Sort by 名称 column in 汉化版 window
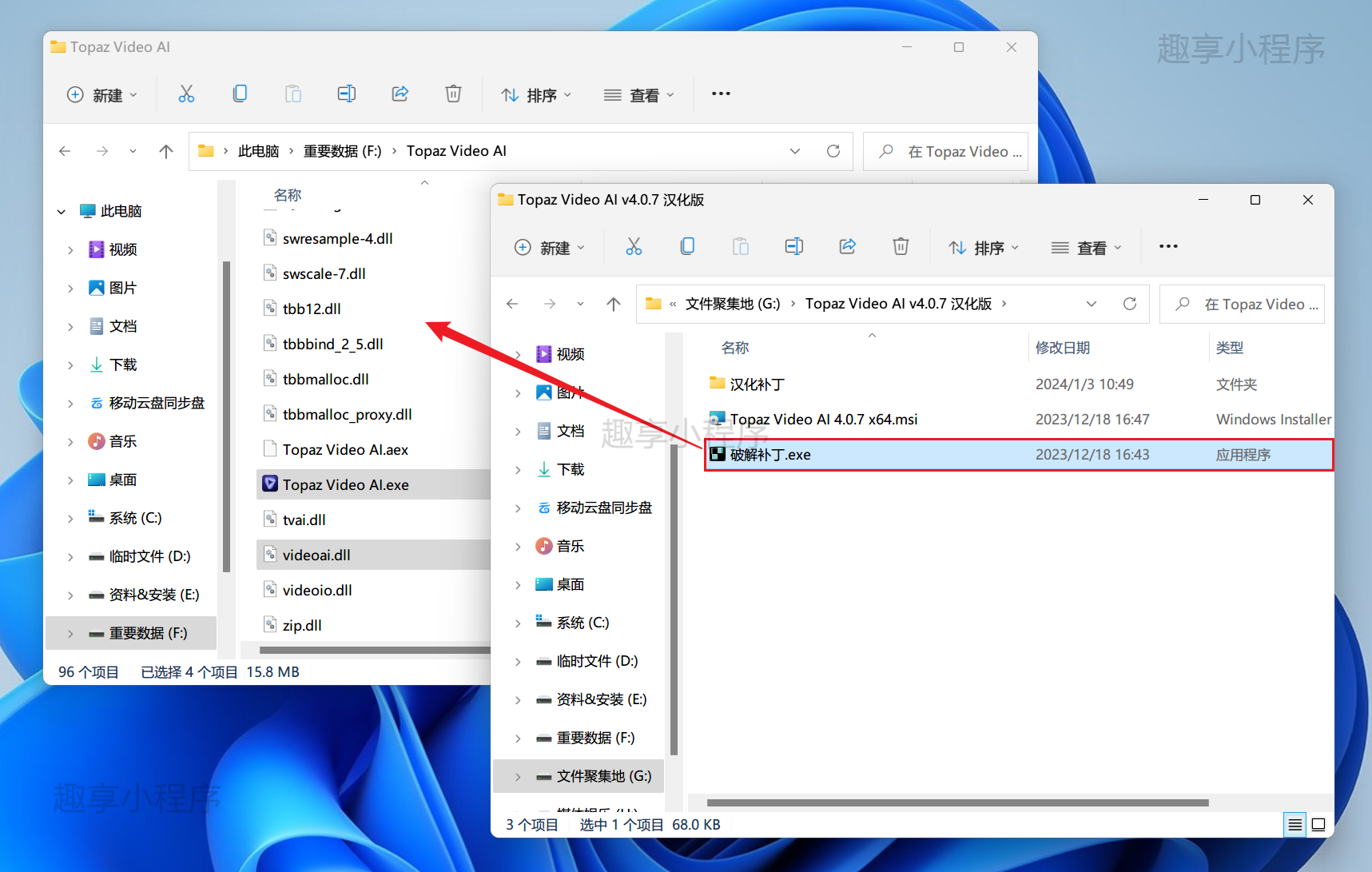This screenshot has width=1372, height=872. point(735,348)
